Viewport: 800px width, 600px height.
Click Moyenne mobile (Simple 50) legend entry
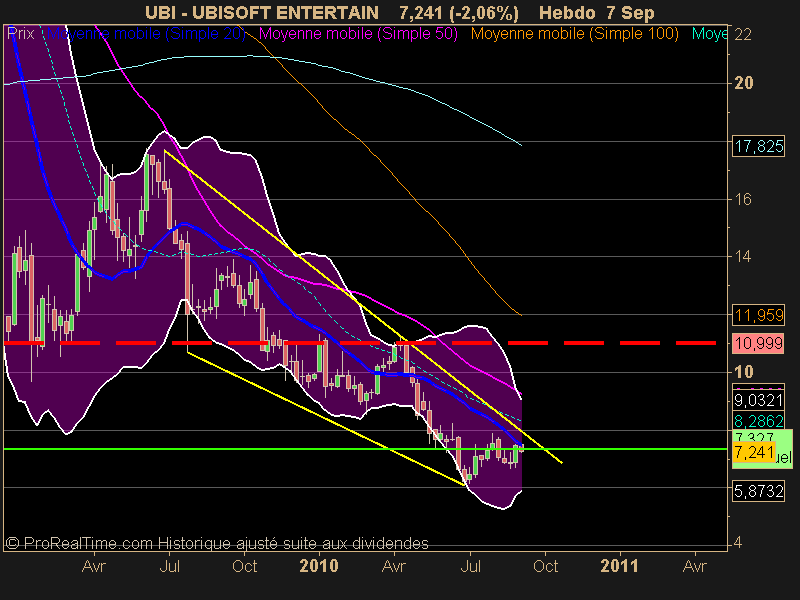coord(358,34)
